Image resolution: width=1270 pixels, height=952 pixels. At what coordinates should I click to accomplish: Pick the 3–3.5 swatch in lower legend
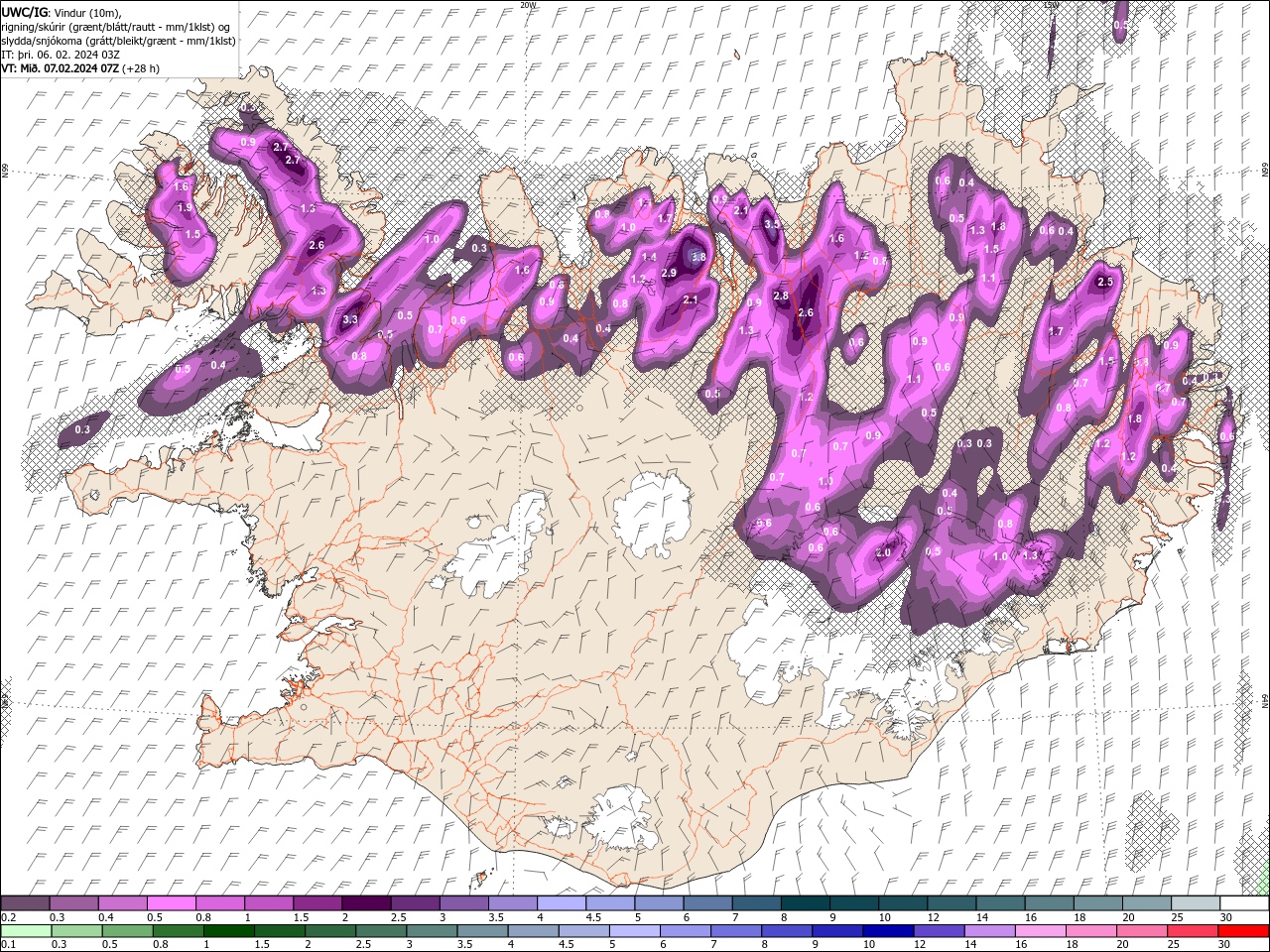tap(433, 931)
